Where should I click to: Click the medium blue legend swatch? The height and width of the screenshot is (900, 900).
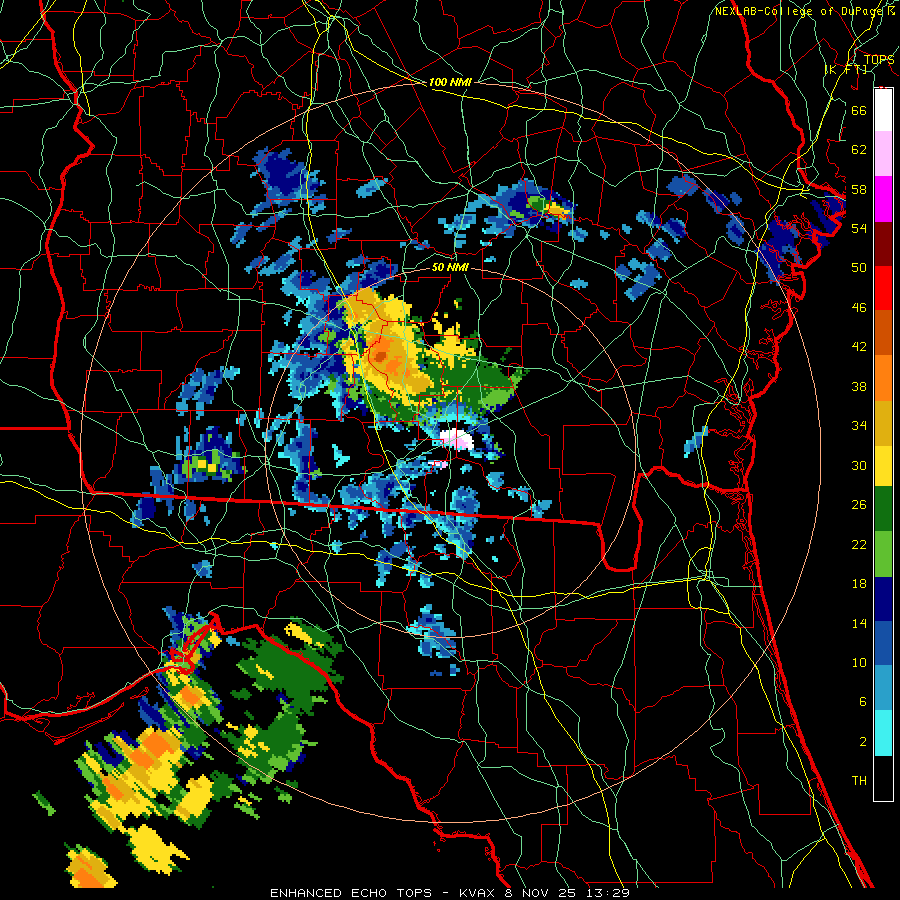[x=883, y=643]
